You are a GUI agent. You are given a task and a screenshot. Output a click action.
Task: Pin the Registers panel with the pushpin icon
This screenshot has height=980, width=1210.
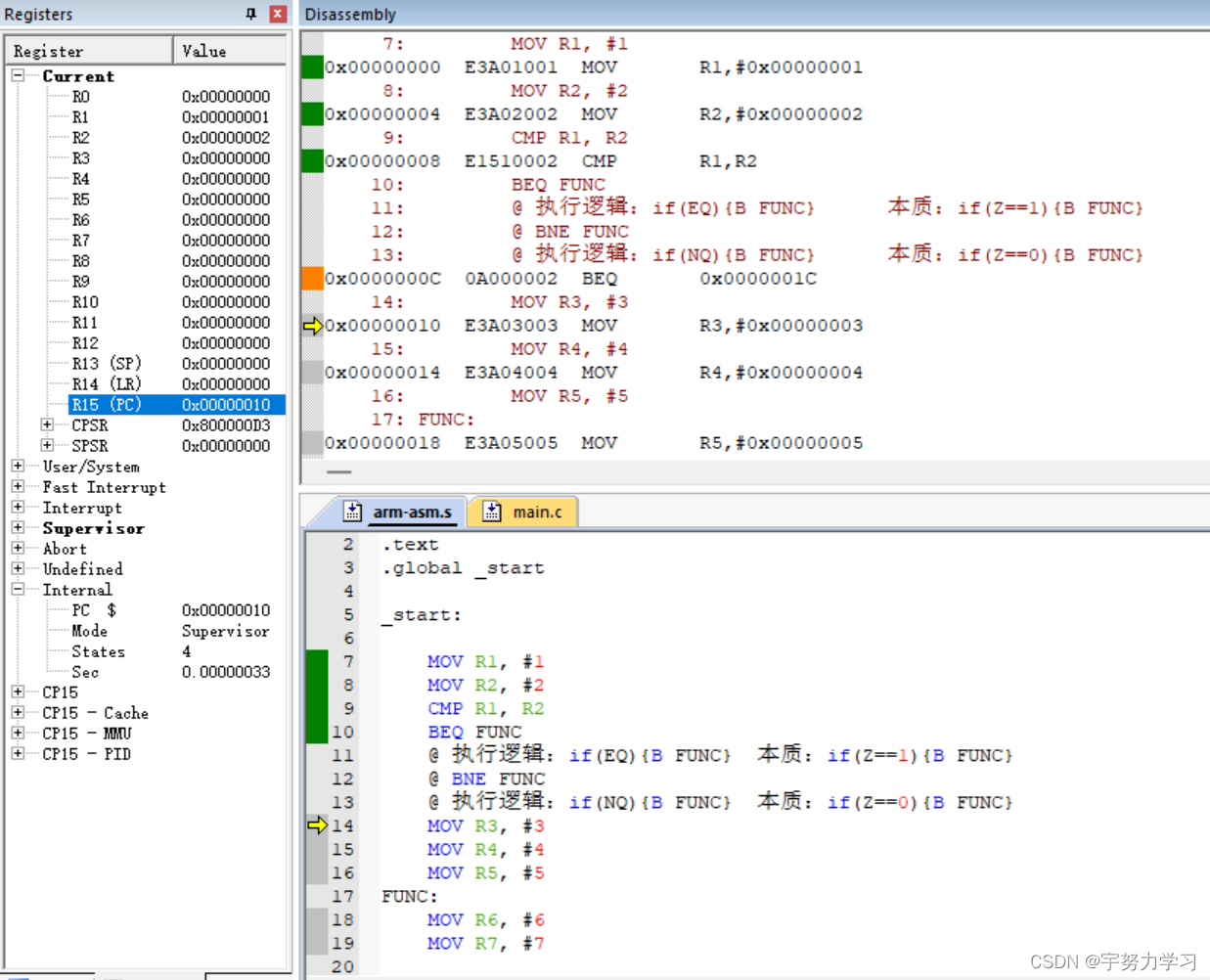[251, 14]
